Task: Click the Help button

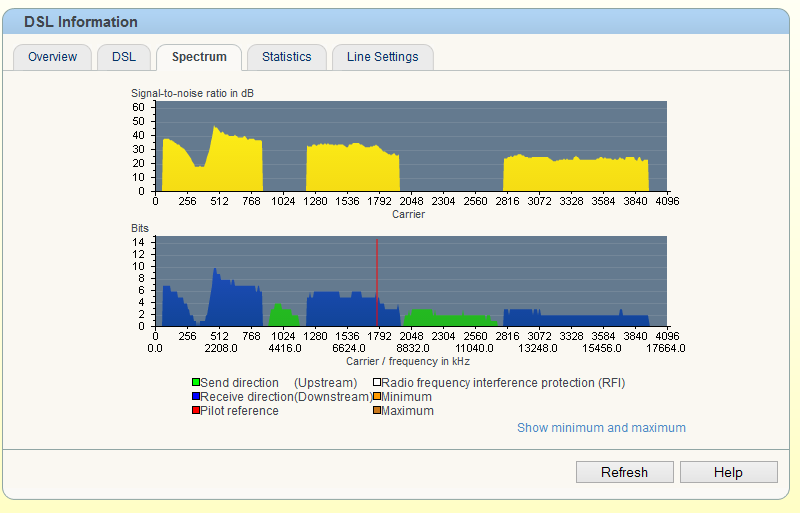Action: pyautogui.click(x=728, y=472)
